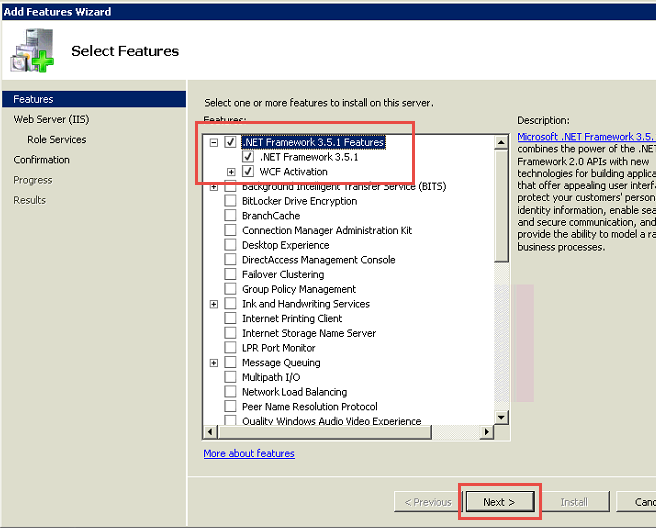Tick the Internet Printing Client checkbox
The image size is (656, 528).
(230, 318)
